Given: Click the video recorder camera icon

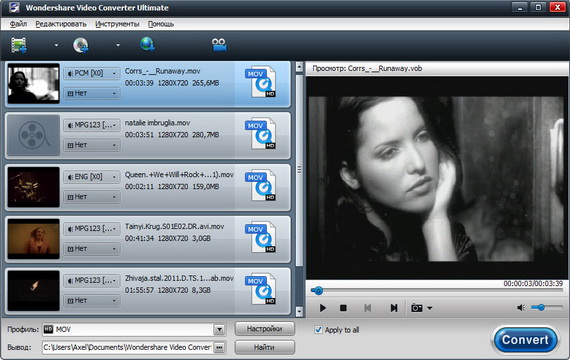Looking at the screenshot, I should pyautogui.click(x=219, y=45).
